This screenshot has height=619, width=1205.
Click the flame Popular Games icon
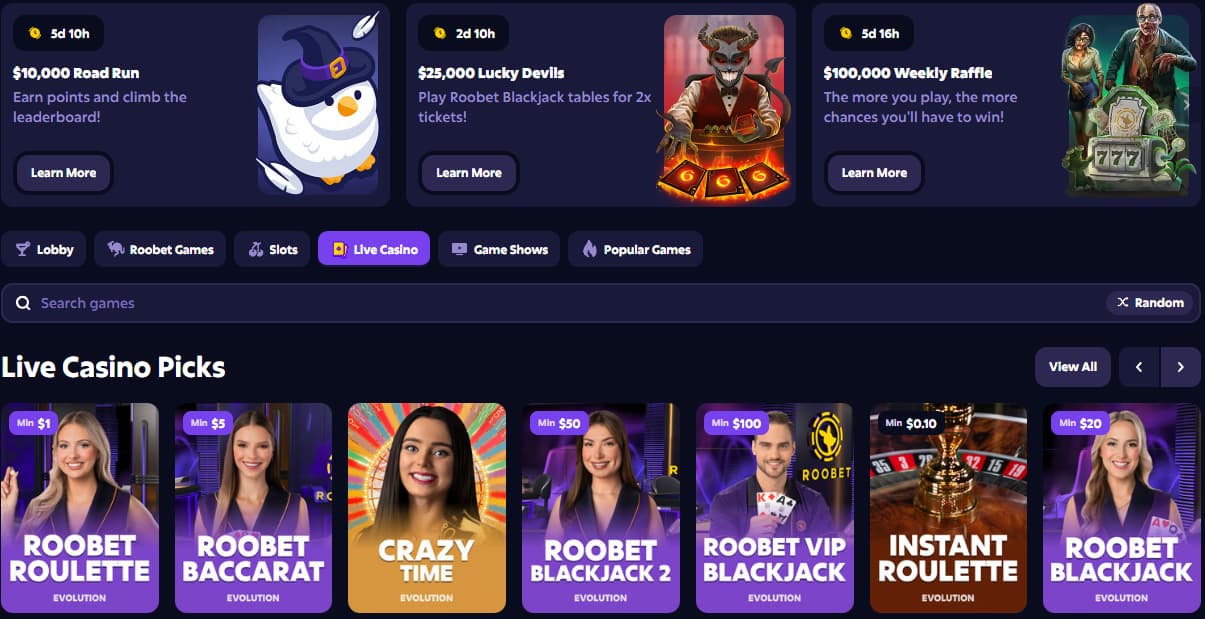[x=590, y=249]
